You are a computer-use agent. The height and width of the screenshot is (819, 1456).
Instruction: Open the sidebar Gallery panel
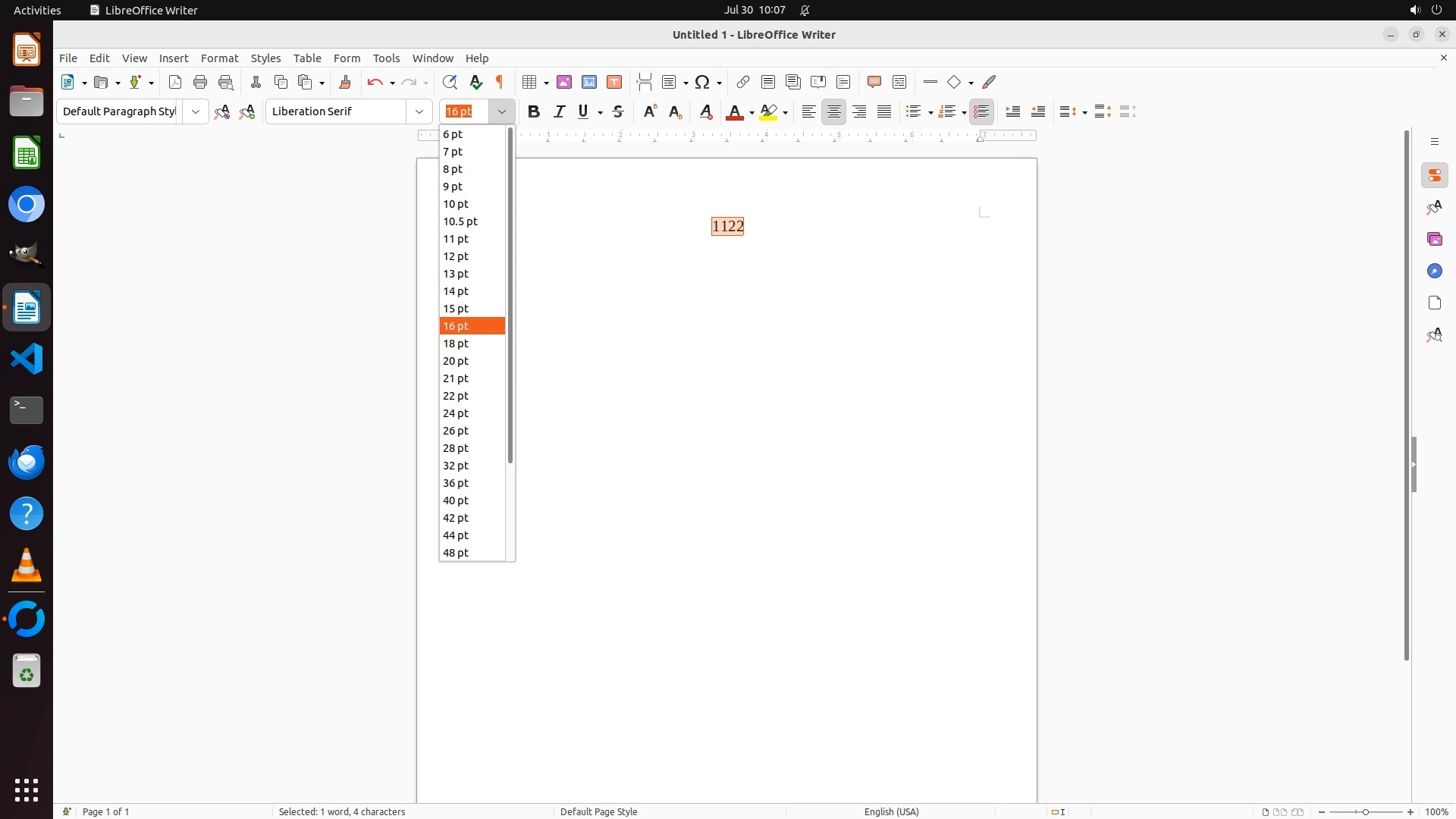(1435, 240)
